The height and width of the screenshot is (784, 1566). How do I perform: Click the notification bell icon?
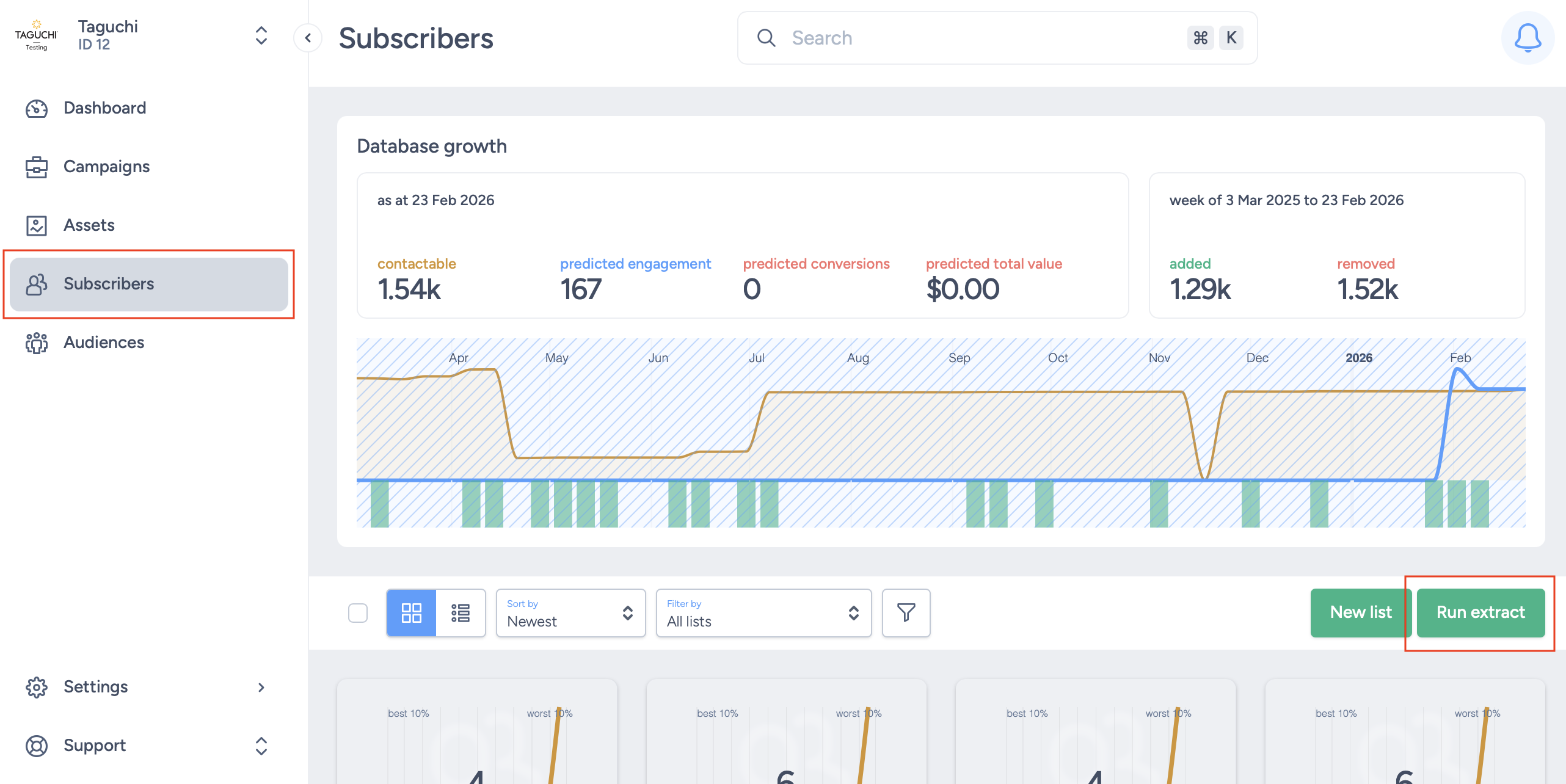[1527, 38]
